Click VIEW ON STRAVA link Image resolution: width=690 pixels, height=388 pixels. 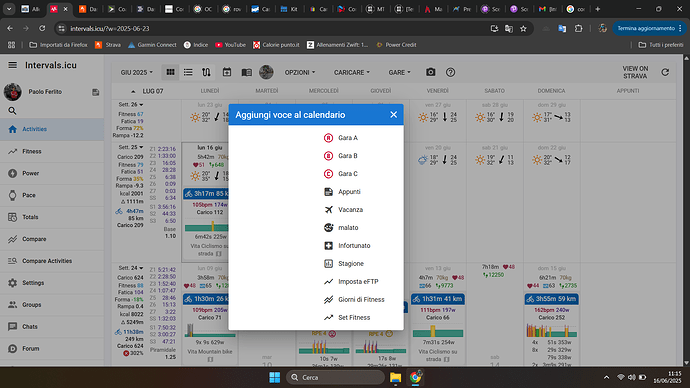pyautogui.click(x=635, y=73)
